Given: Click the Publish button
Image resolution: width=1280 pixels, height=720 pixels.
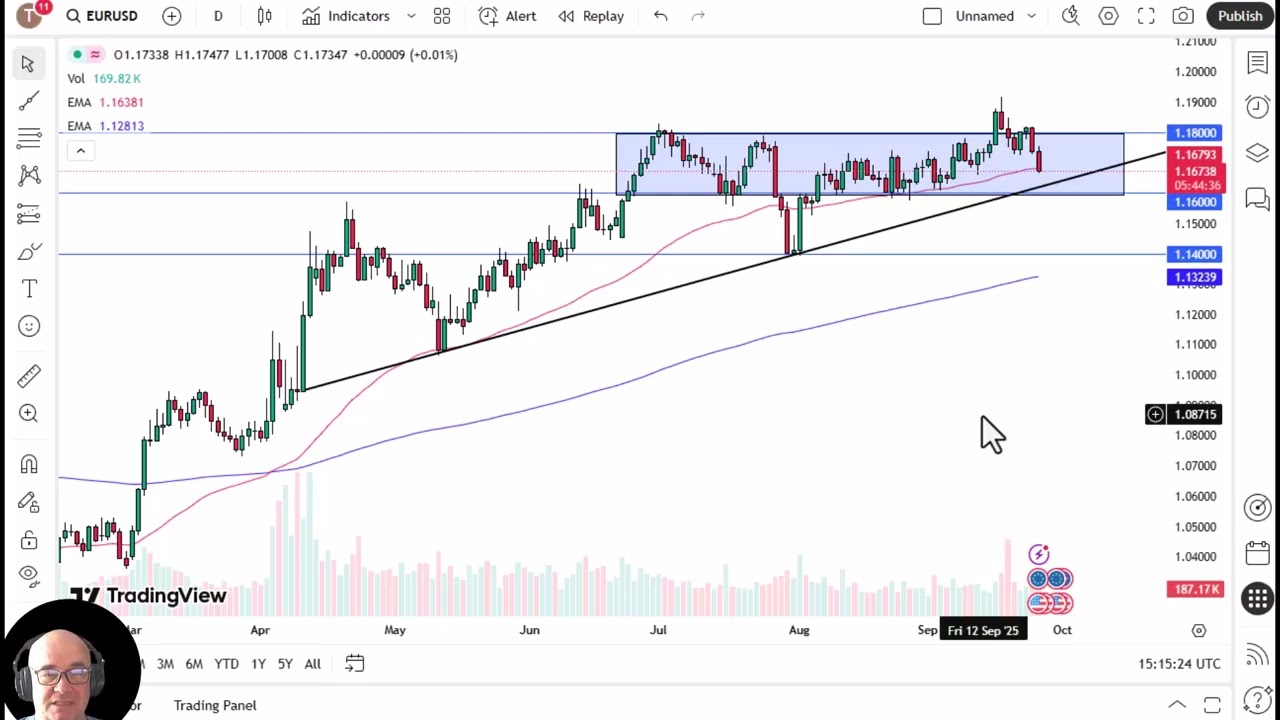Looking at the screenshot, I should (1240, 16).
